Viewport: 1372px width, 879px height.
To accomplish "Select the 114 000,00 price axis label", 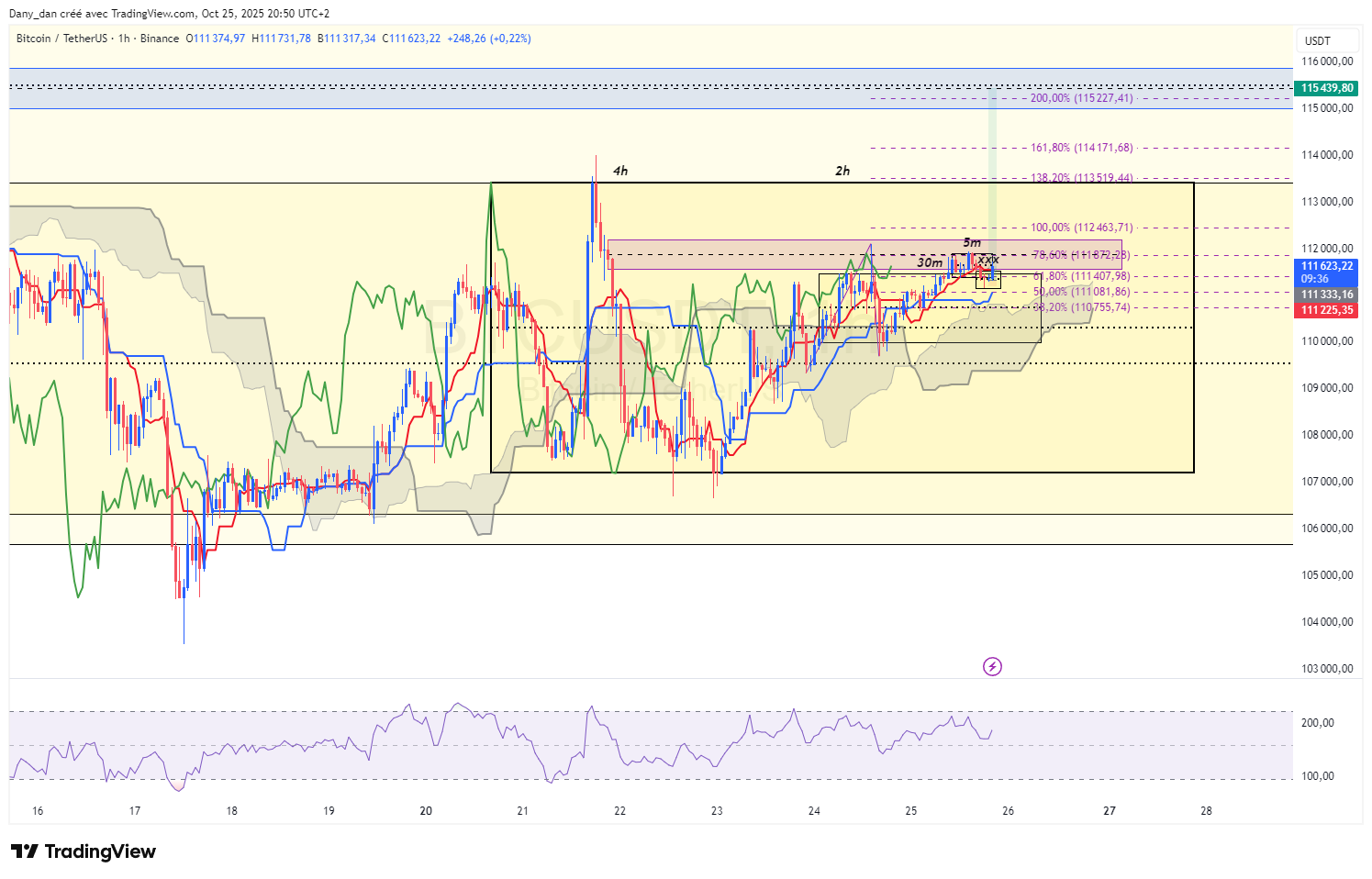I will point(1327,155).
